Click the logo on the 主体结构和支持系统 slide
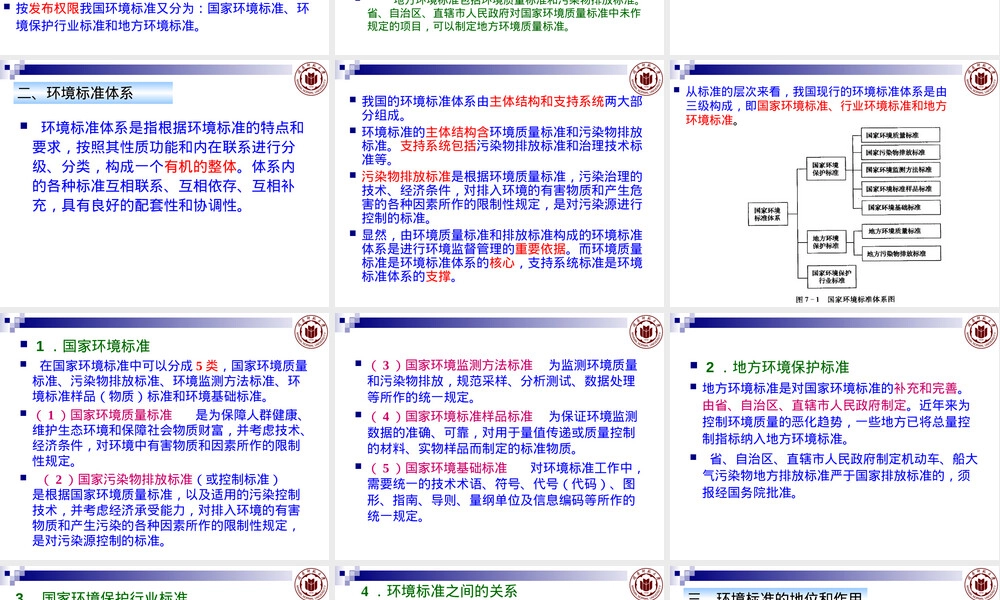This screenshot has height=600, width=1000. pyautogui.click(x=645, y=79)
